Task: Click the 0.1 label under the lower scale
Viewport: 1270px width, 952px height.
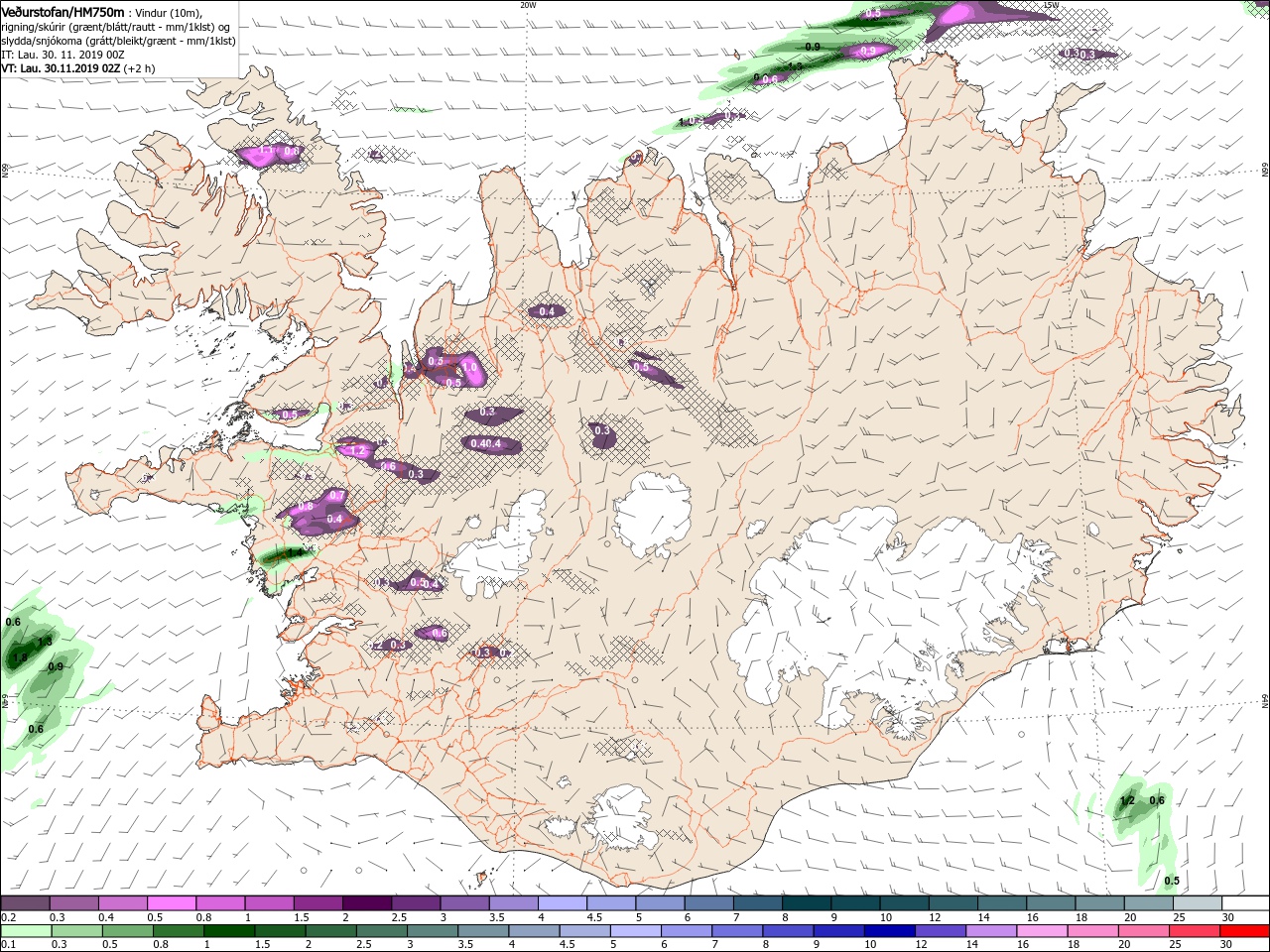Action: [x=8, y=945]
